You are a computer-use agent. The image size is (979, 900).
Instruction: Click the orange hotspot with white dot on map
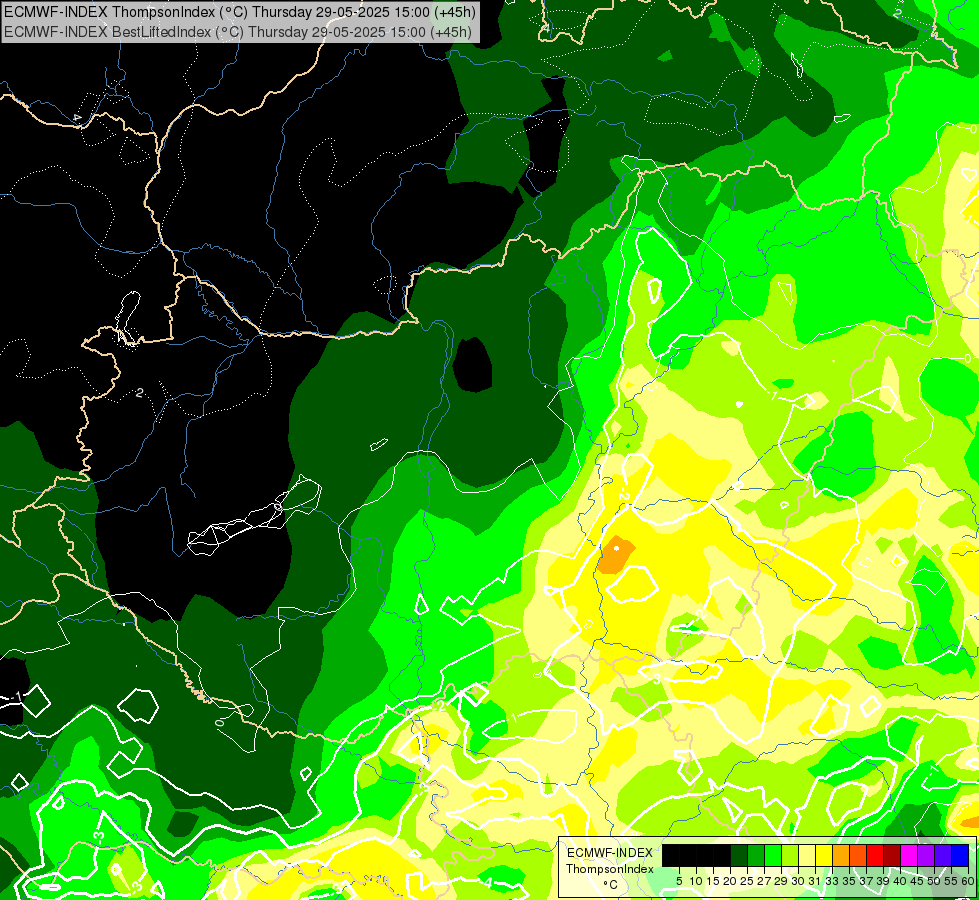[616, 554]
